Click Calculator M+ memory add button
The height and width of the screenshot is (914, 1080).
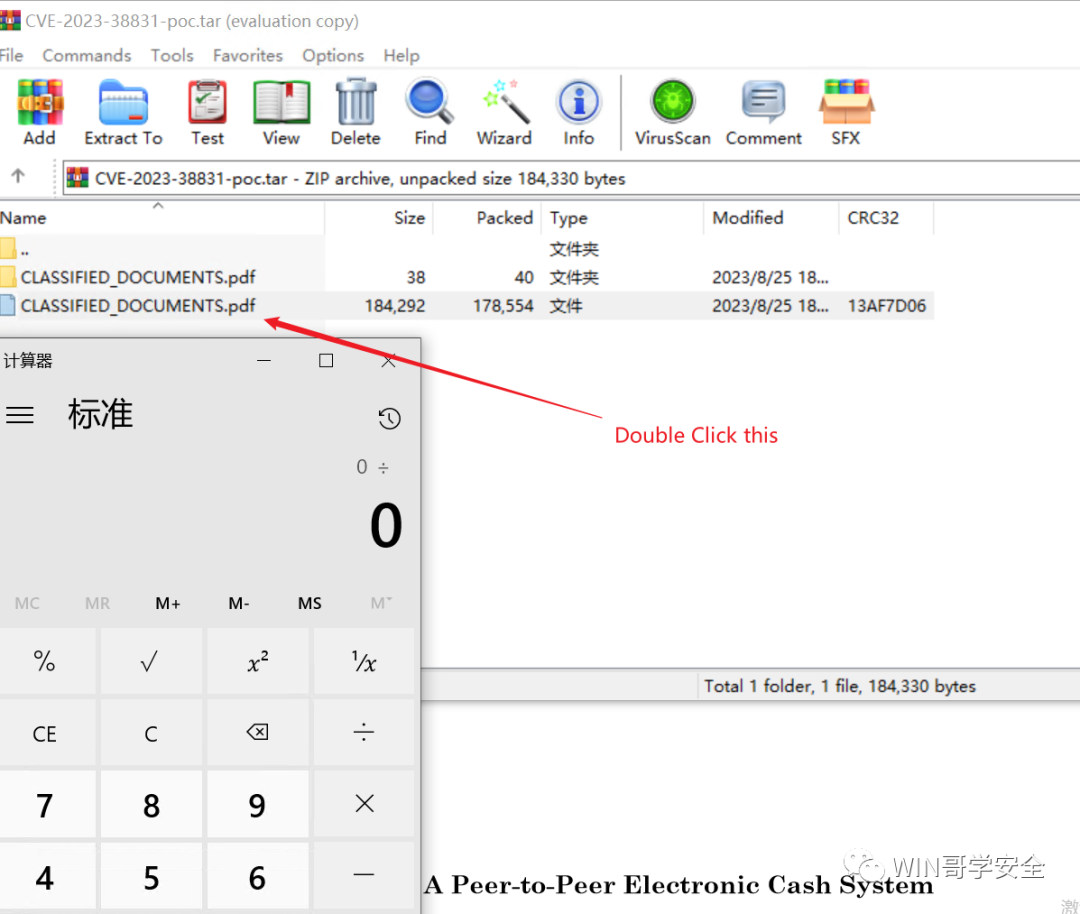point(168,603)
